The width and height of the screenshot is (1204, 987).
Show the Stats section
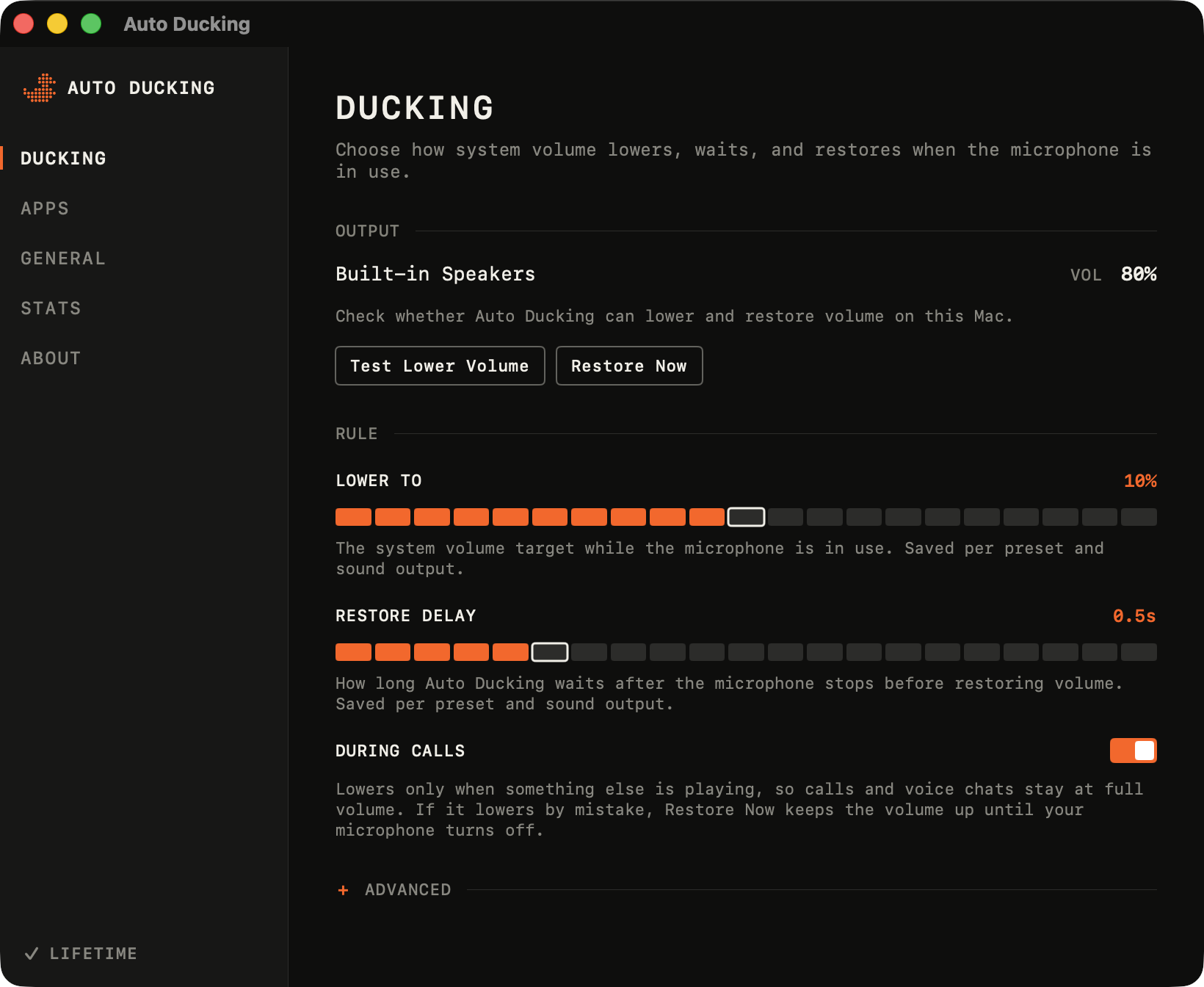pos(51,308)
